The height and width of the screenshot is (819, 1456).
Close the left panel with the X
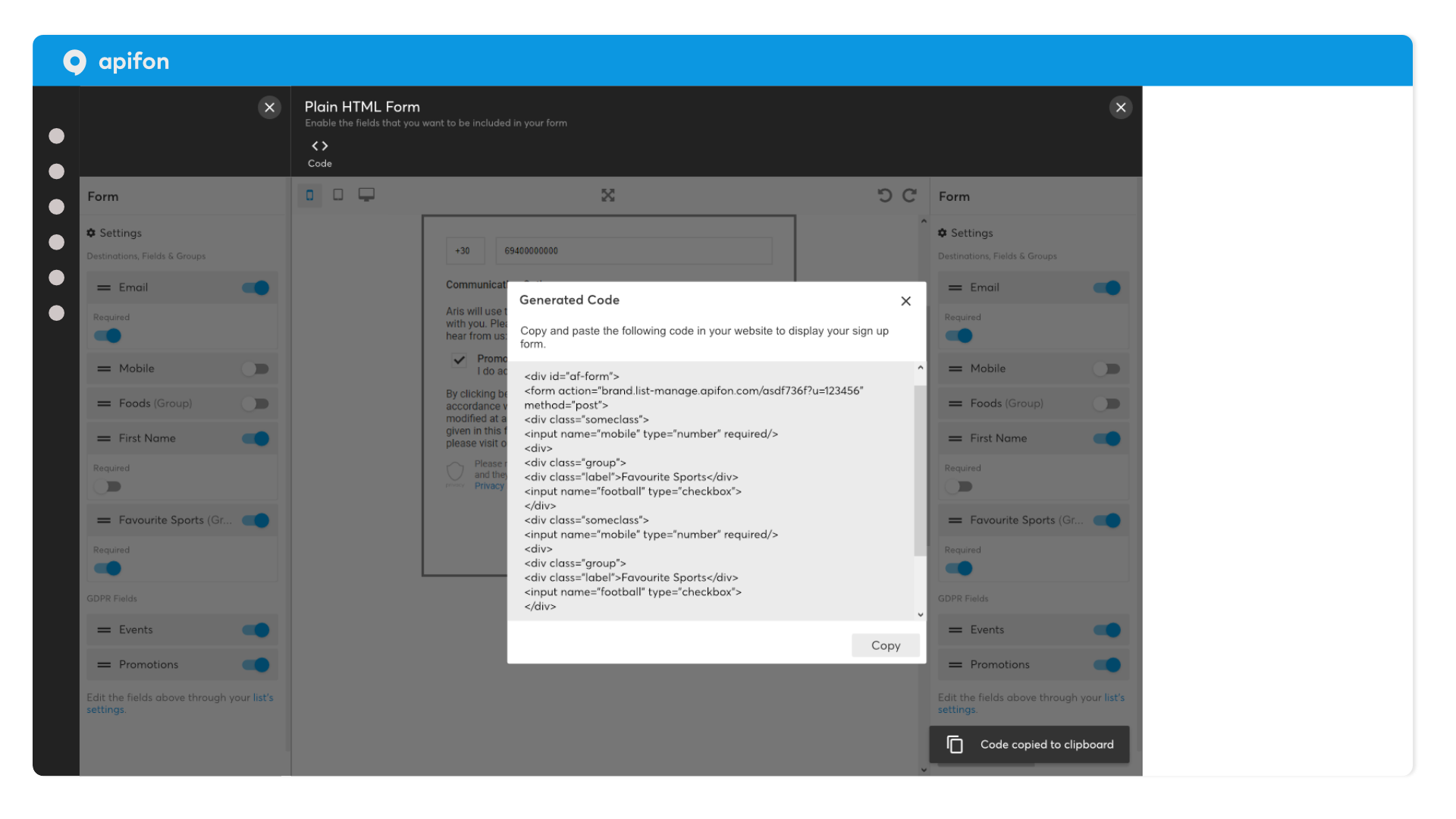click(x=269, y=108)
